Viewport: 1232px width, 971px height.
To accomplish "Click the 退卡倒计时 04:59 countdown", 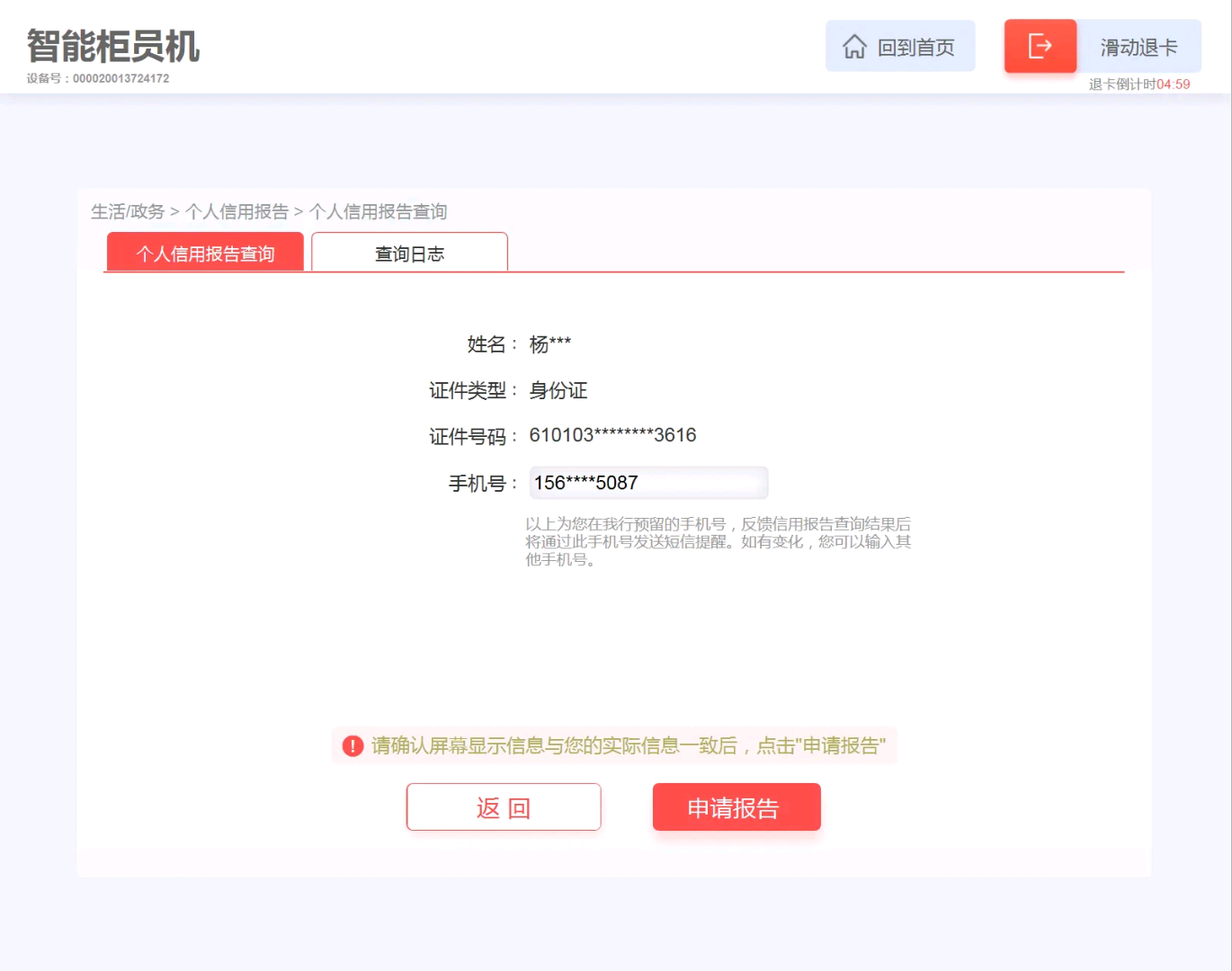I will click(x=1139, y=85).
